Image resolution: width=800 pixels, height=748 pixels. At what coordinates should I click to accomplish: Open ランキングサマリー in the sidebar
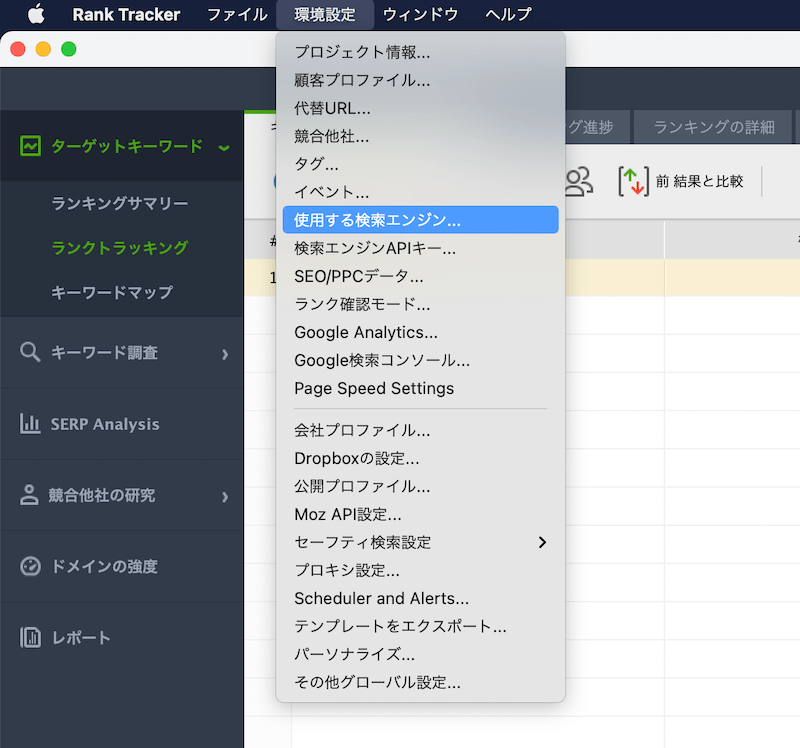coord(120,203)
